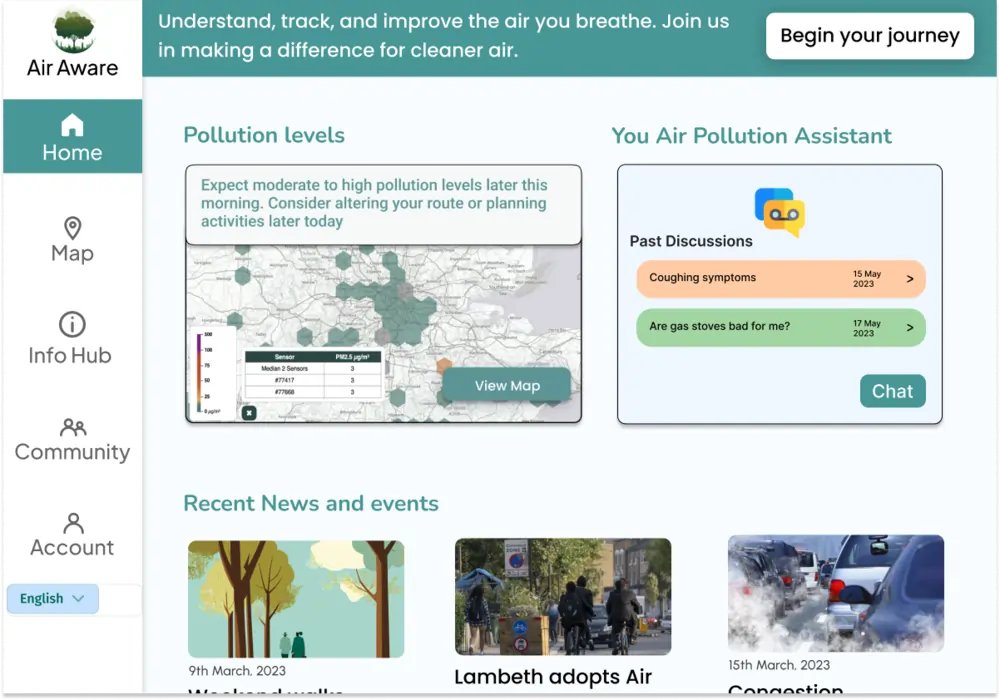Expand the Coughing symptoms discussion arrow
The width and height of the screenshot is (1000, 700).
point(909,279)
